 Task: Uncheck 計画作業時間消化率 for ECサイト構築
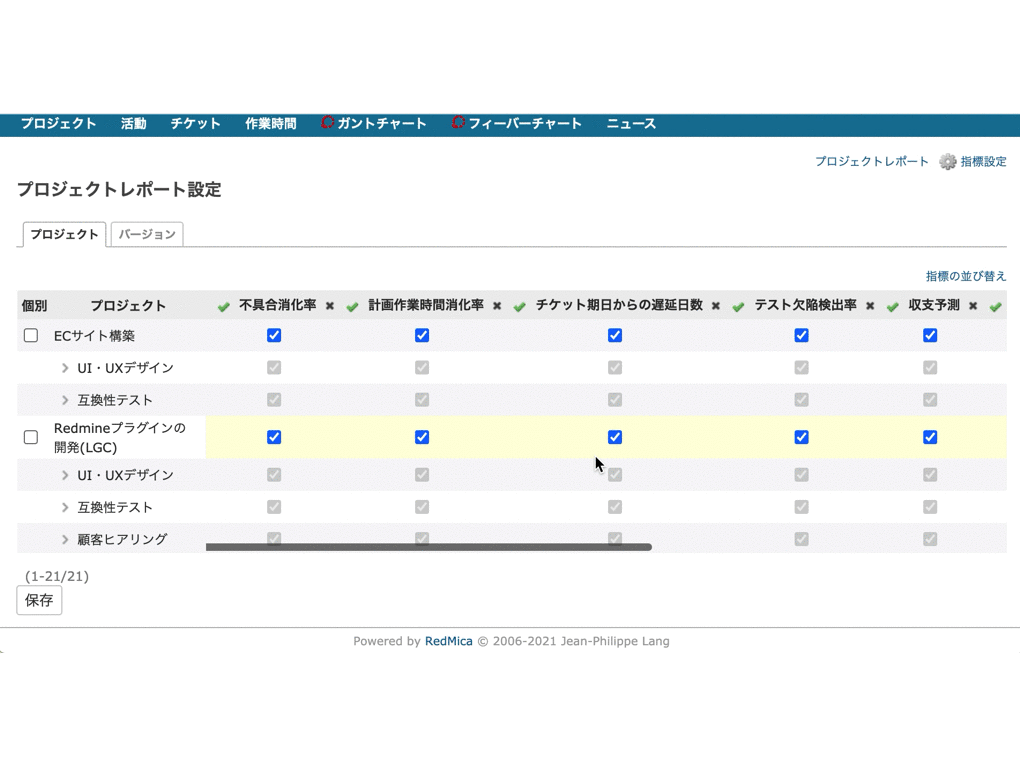422,335
